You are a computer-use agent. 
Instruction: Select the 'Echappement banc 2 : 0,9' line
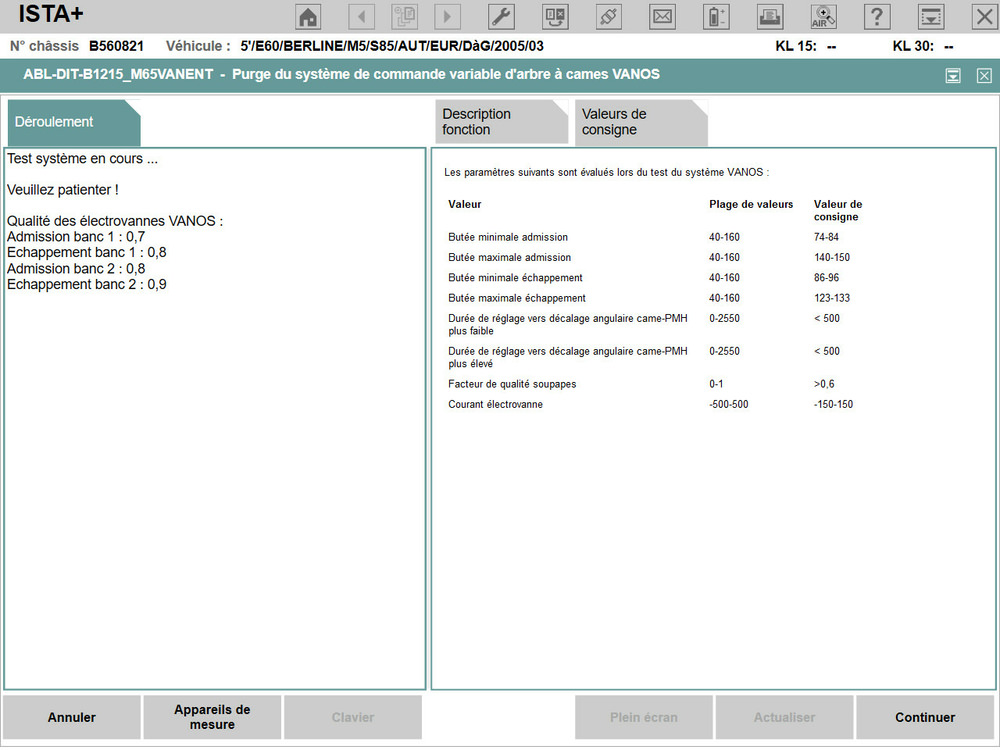point(87,284)
